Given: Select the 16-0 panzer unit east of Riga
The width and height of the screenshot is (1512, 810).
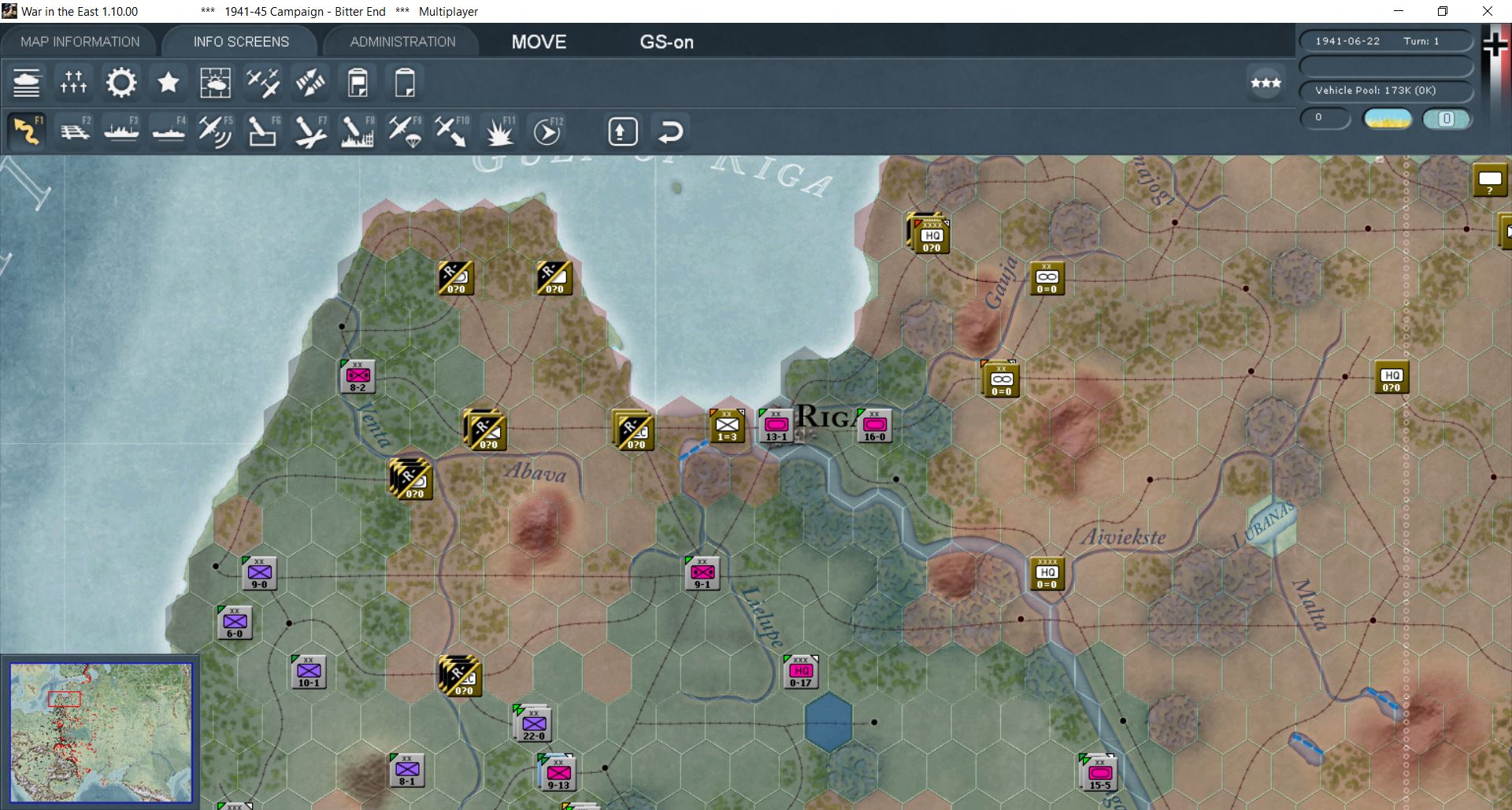Looking at the screenshot, I should tap(875, 426).
